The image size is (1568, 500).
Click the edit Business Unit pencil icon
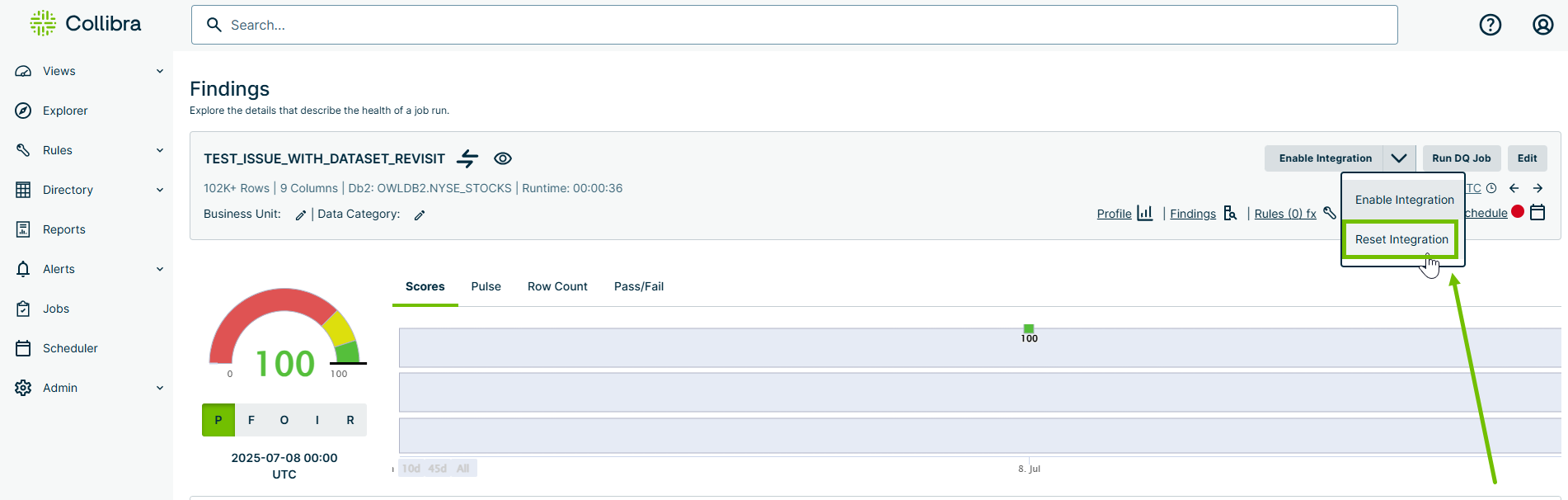[301, 215]
